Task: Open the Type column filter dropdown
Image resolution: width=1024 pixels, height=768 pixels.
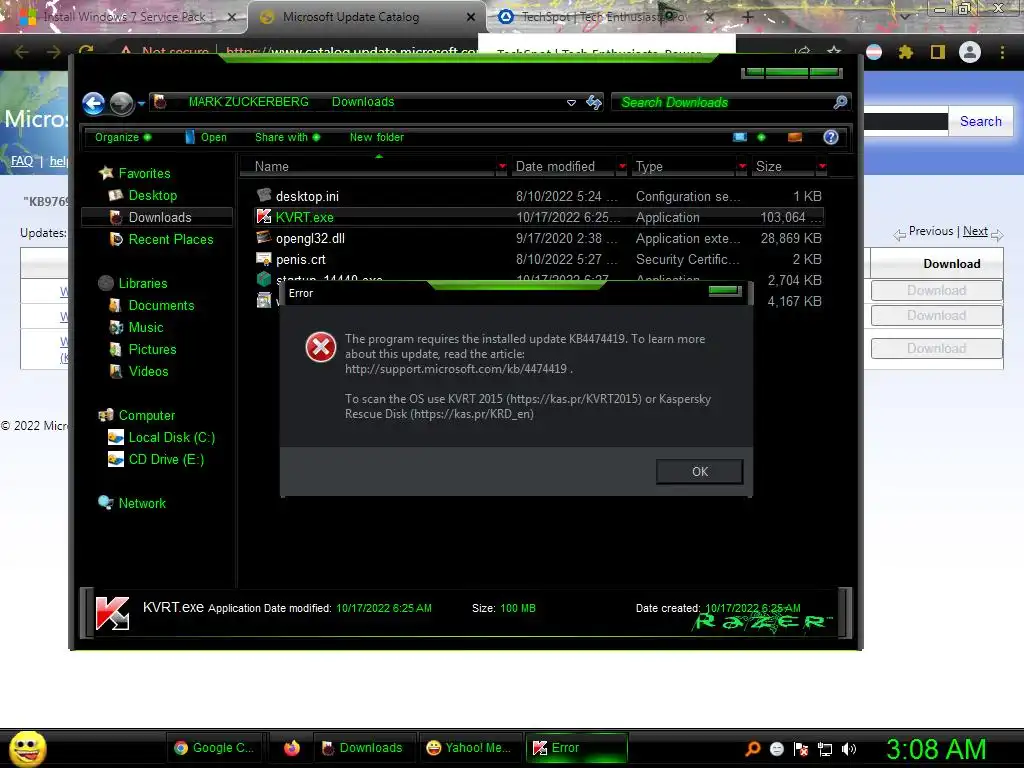Action: tap(742, 167)
